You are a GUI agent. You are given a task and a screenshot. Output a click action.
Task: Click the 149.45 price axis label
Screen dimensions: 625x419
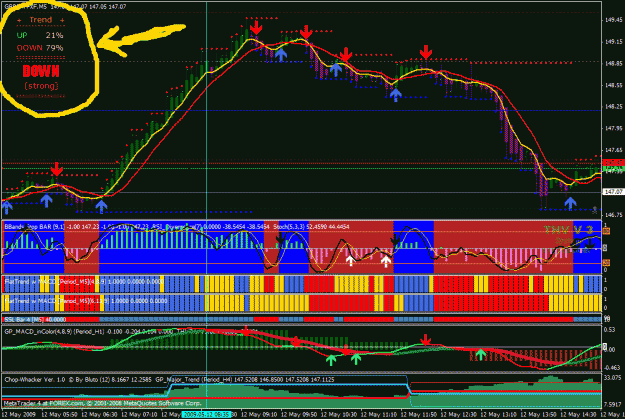[613, 20]
